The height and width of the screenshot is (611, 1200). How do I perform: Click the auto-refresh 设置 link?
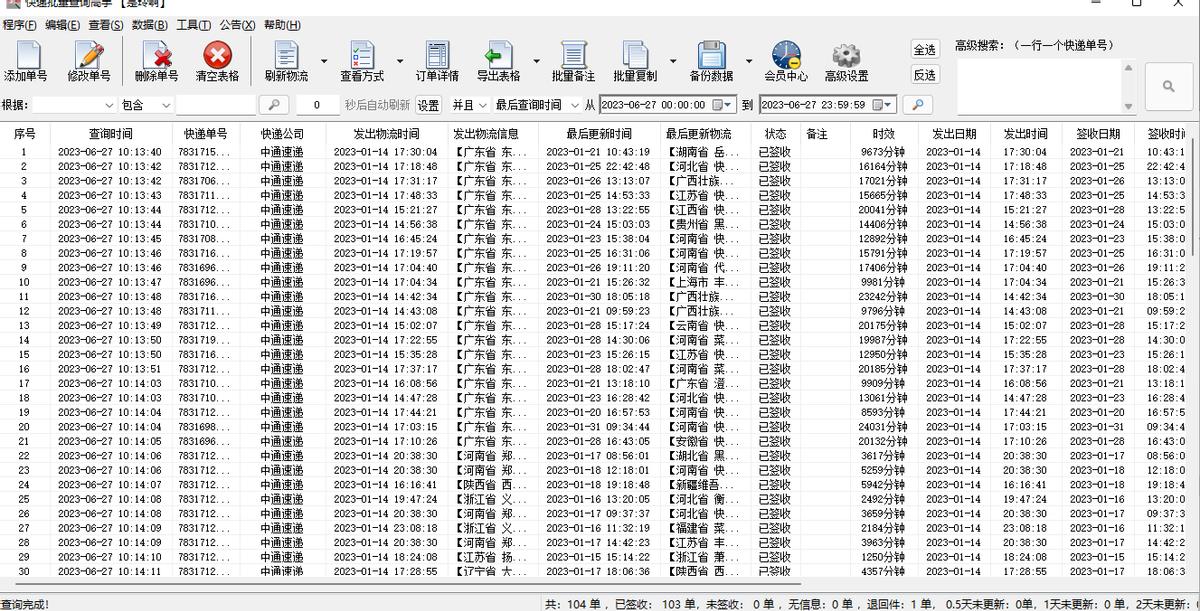pyautogui.click(x=427, y=103)
